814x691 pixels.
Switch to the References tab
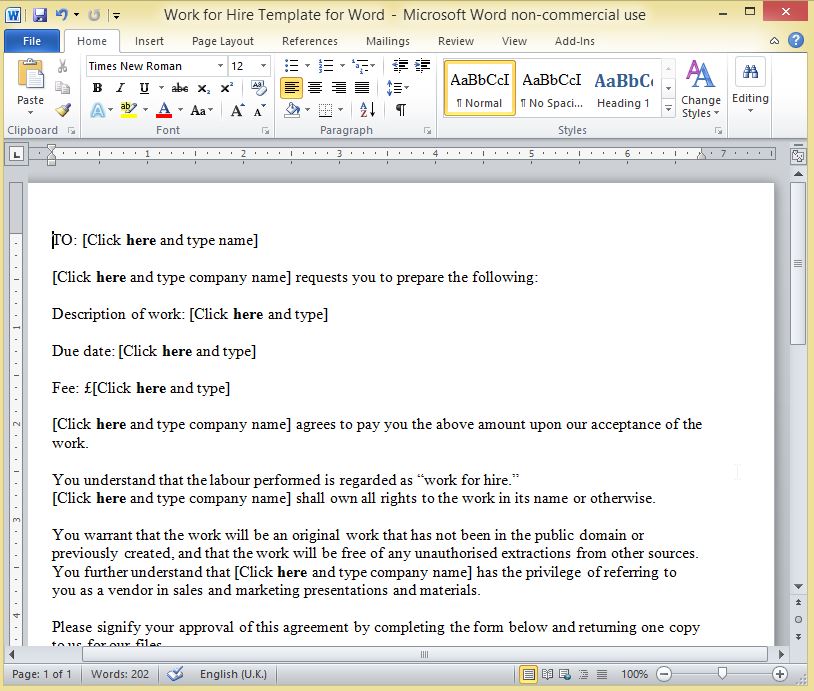pos(310,41)
